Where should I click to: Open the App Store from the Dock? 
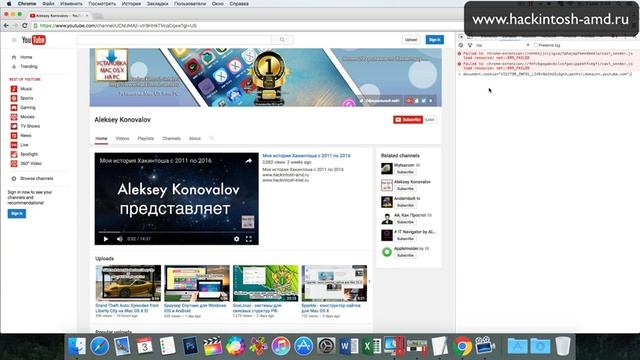303,346
